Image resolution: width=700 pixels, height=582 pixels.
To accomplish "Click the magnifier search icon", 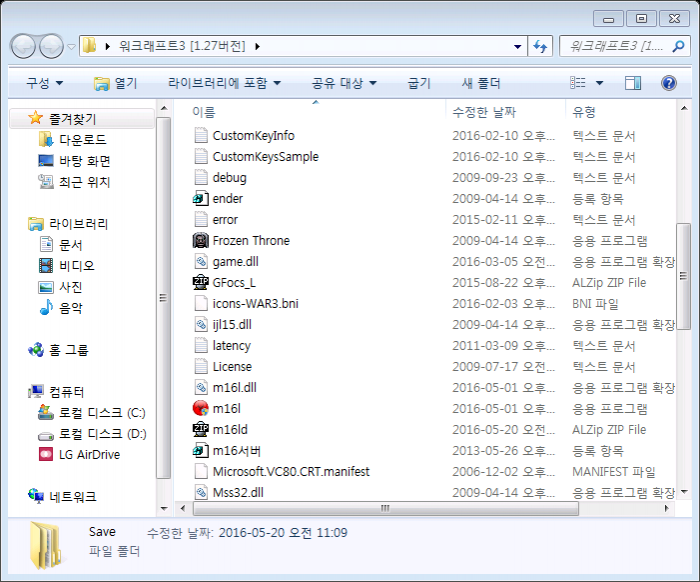I will [678, 46].
